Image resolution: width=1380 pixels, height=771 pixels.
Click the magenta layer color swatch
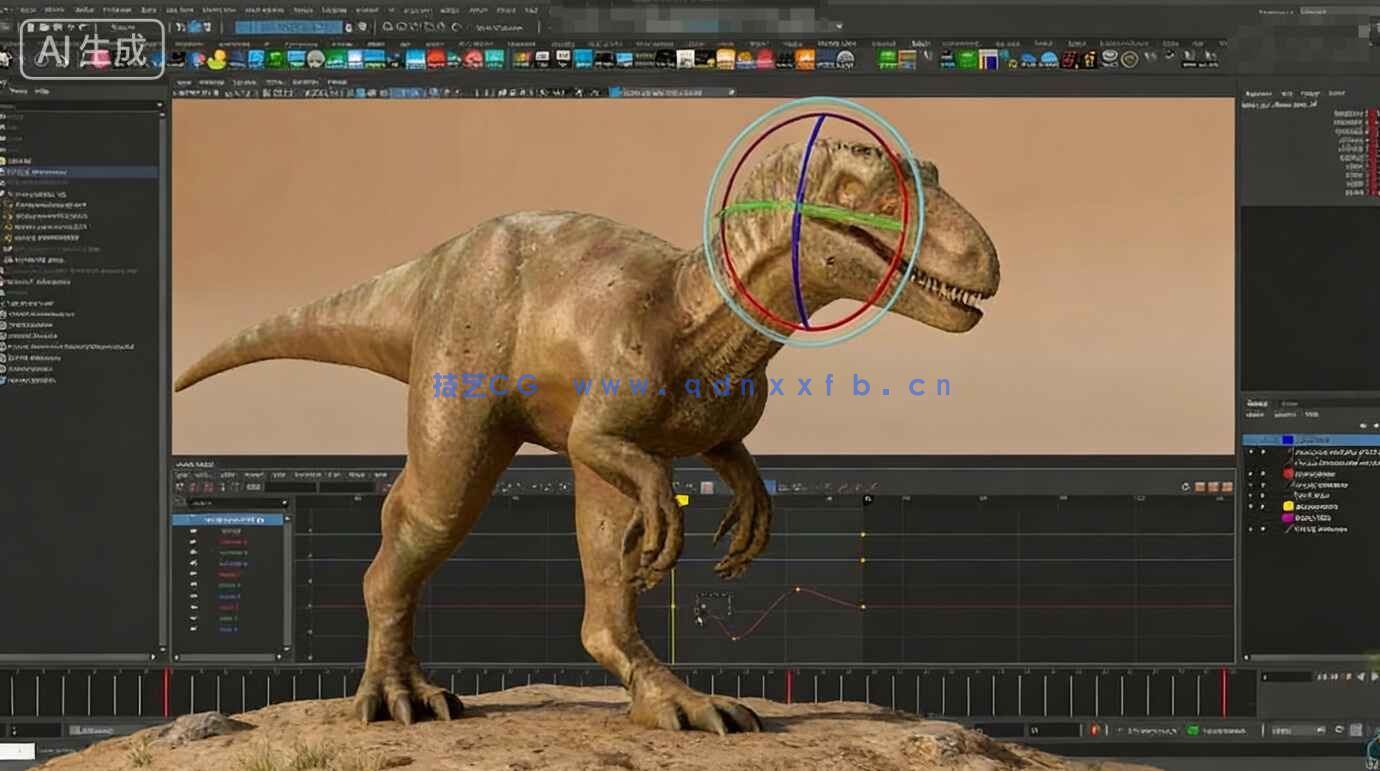click(x=1288, y=518)
